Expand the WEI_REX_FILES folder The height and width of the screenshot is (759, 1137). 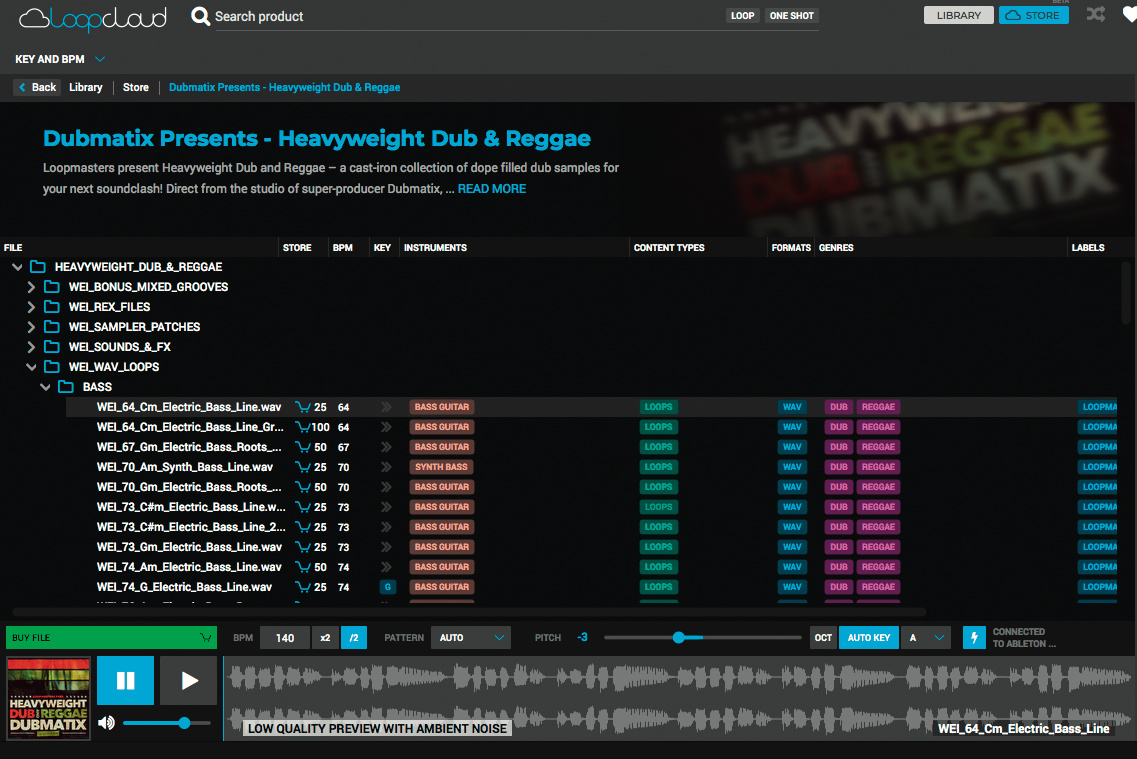click(x=31, y=307)
